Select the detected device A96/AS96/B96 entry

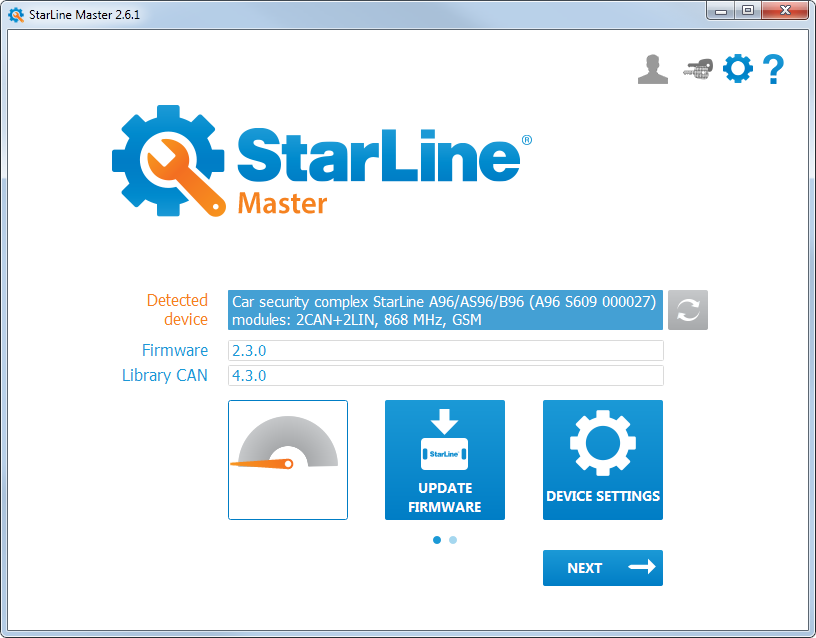tap(445, 310)
